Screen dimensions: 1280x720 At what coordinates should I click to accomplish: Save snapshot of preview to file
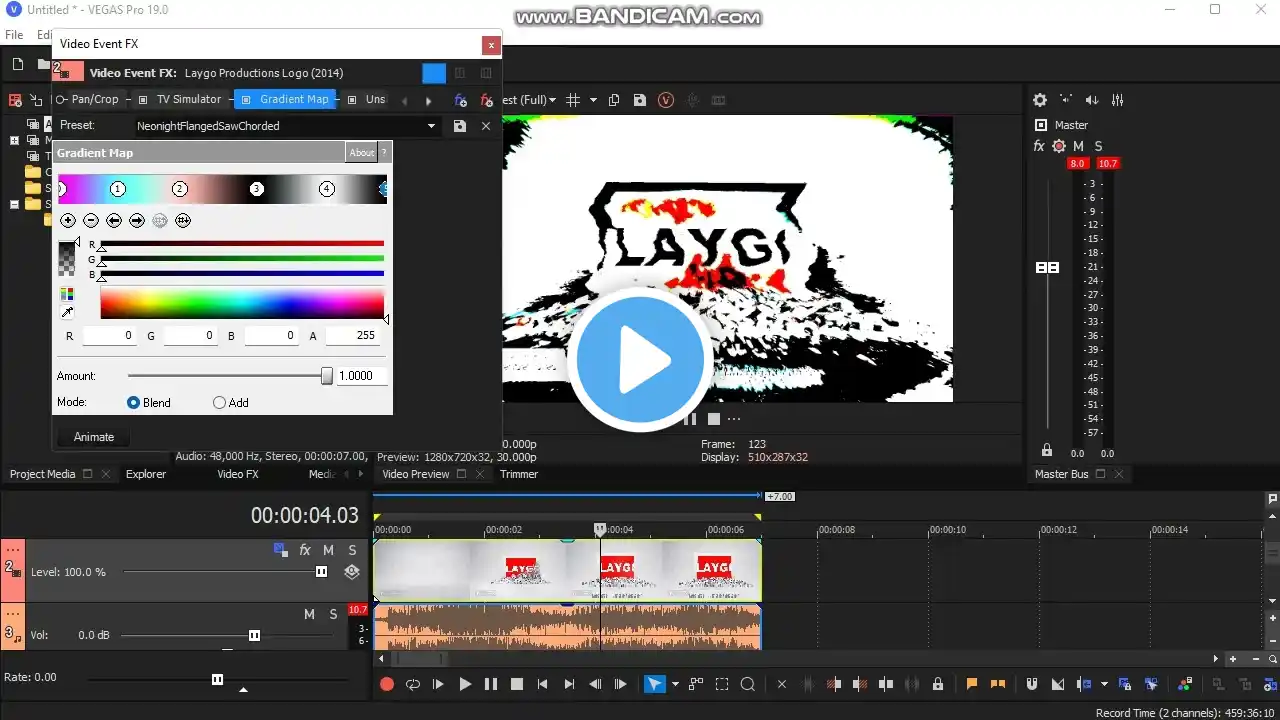(x=640, y=100)
